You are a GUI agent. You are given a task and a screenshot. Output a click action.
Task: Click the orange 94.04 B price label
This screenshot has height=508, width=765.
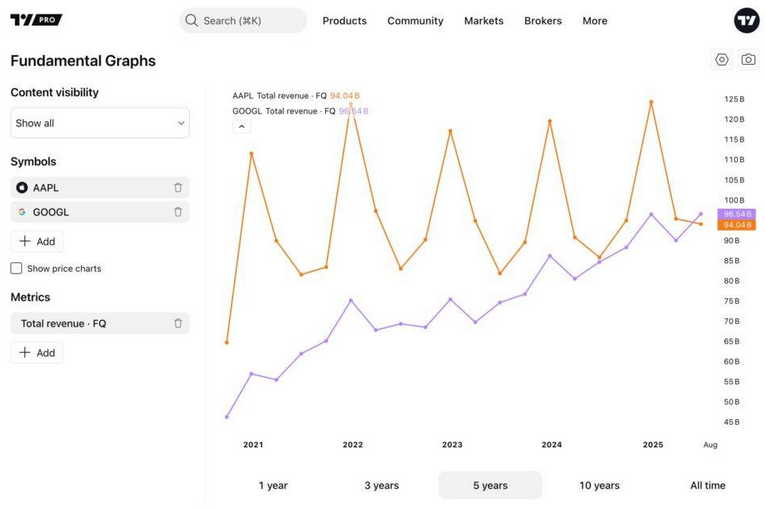coord(736,225)
